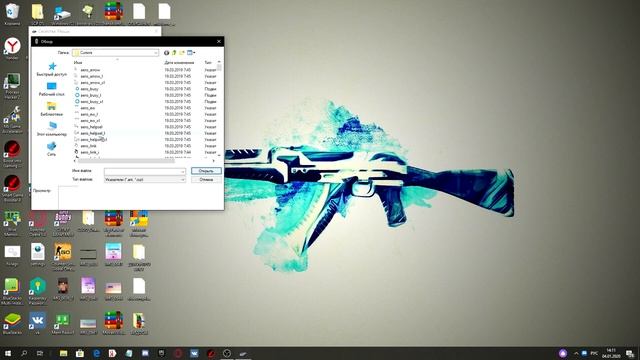Open the notification center icon
Viewport: 640px width, 360px height.
630,353
